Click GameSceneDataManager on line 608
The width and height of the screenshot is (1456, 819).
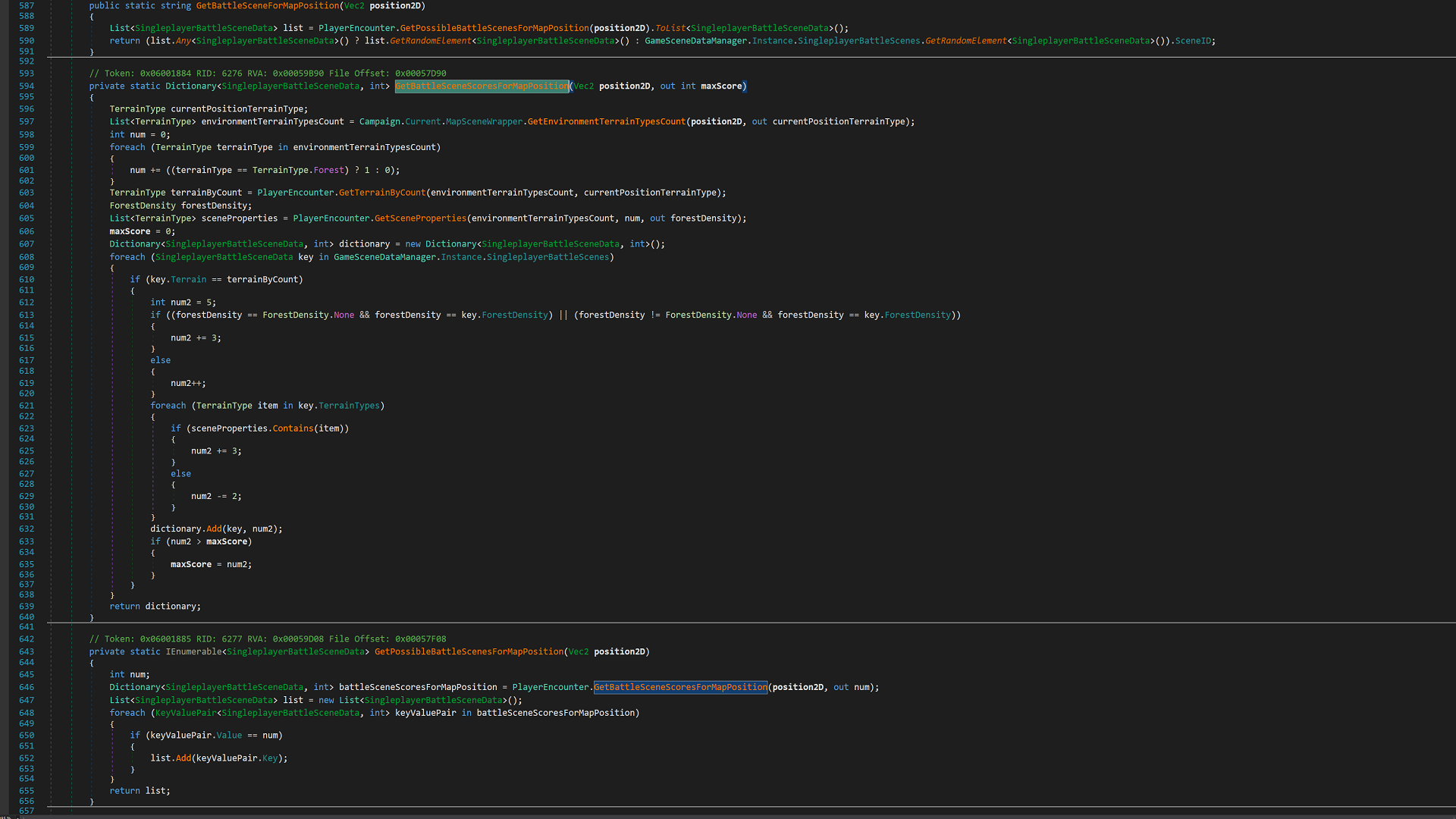384,257
